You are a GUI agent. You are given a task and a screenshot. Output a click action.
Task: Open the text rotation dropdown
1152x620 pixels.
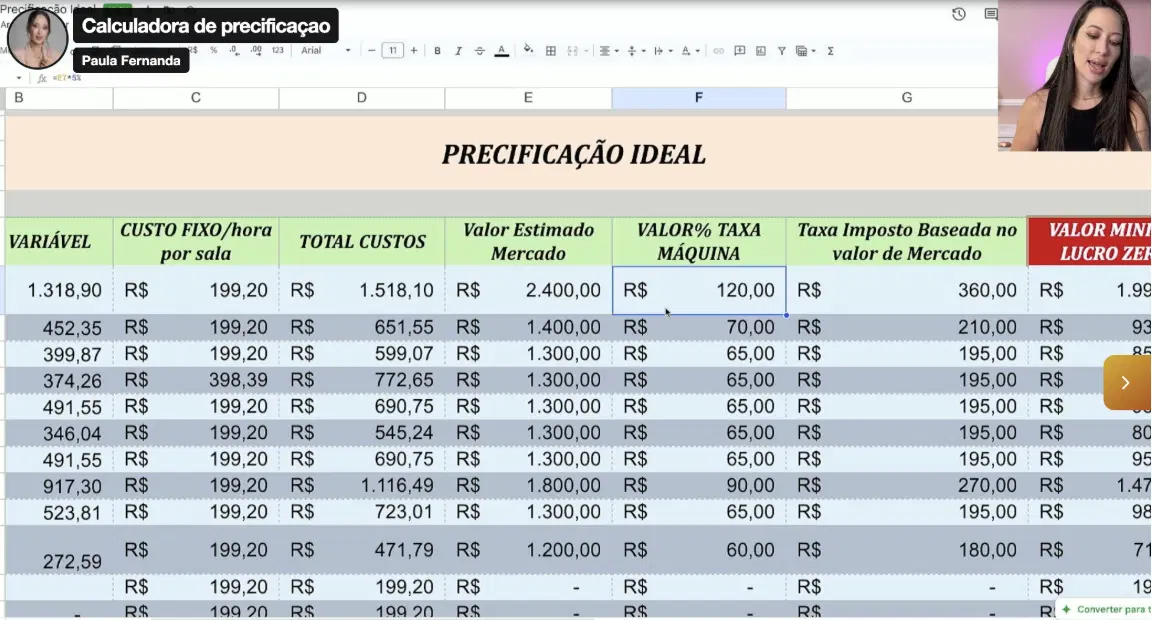[x=689, y=51]
